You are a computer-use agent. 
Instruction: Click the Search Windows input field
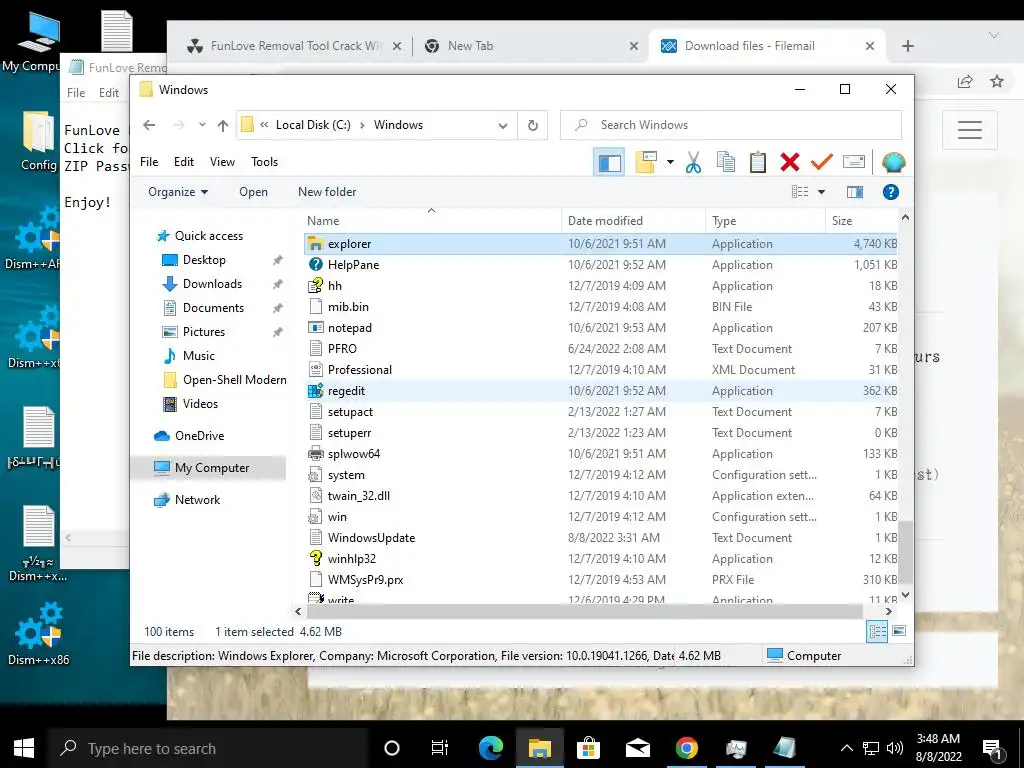[x=731, y=125]
